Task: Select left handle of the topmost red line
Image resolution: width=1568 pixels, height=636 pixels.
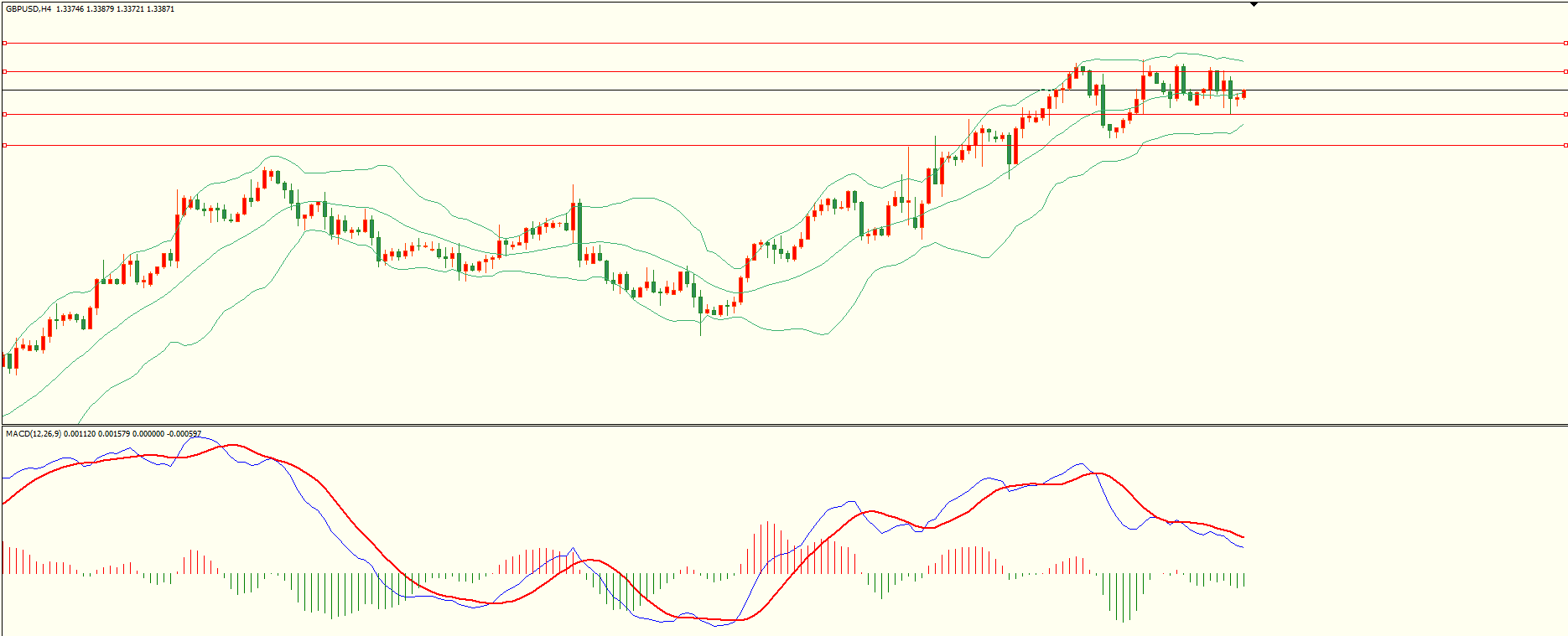Action: tap(4, 43)
